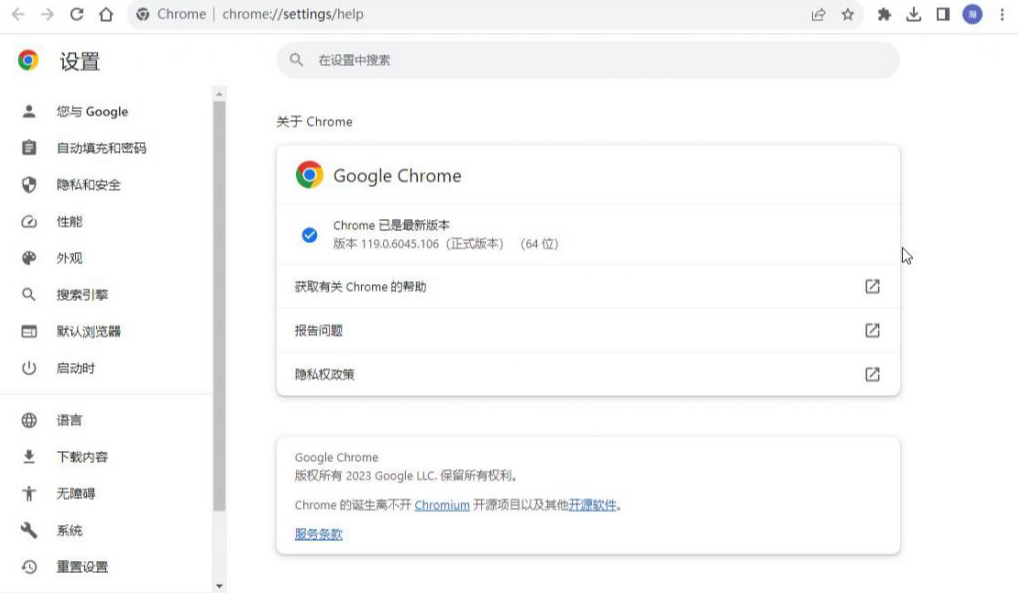
Task: Open Chrome three-dot menu
Action: (x=1002, y=15)
